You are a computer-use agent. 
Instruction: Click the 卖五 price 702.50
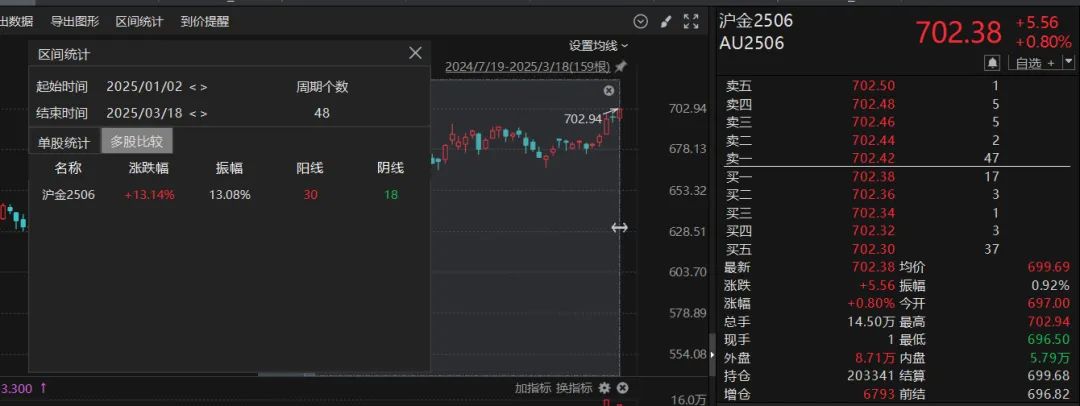[x=873, y=86]
